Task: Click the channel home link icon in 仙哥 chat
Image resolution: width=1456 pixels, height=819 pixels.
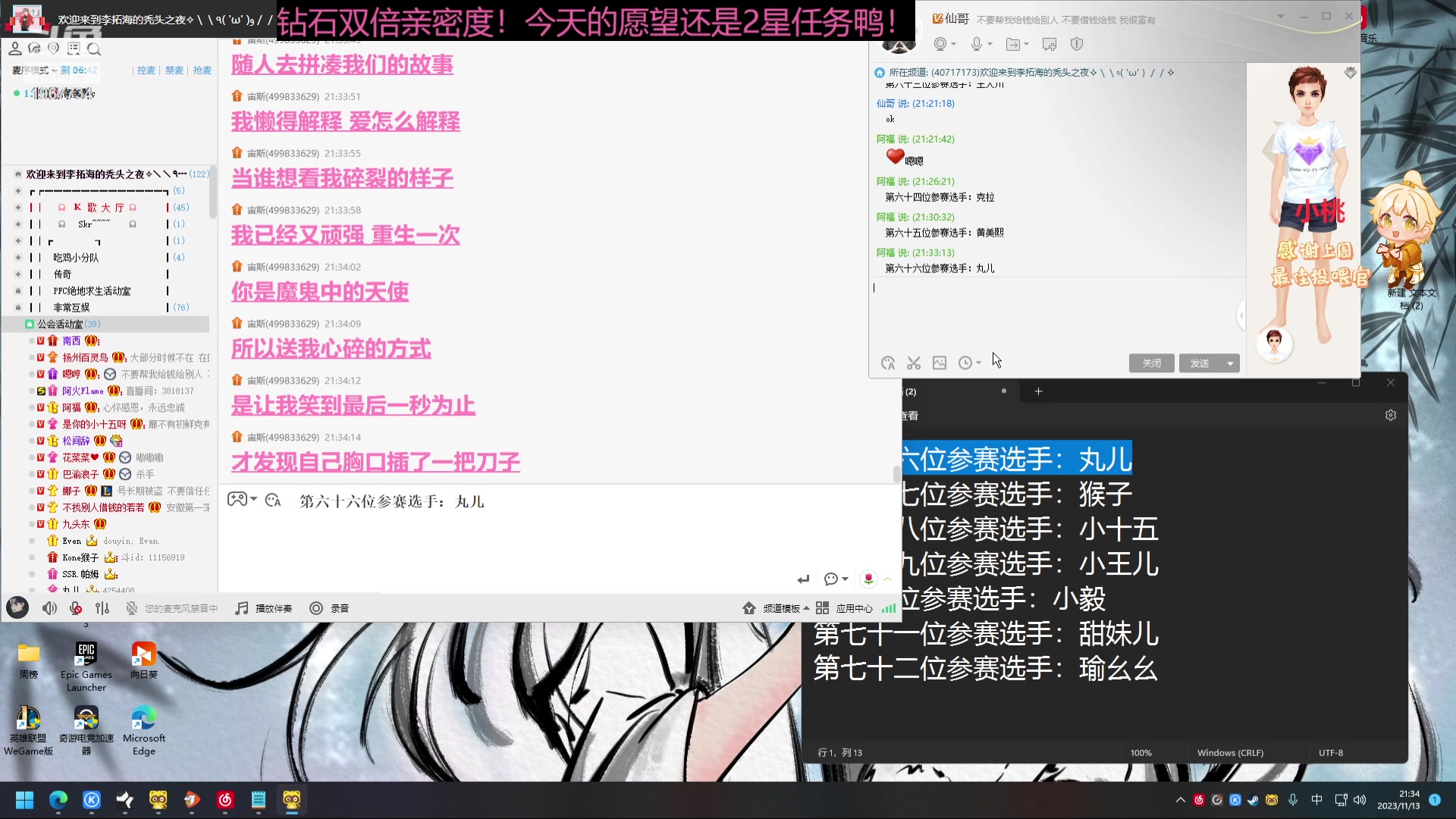Action: 880,73
